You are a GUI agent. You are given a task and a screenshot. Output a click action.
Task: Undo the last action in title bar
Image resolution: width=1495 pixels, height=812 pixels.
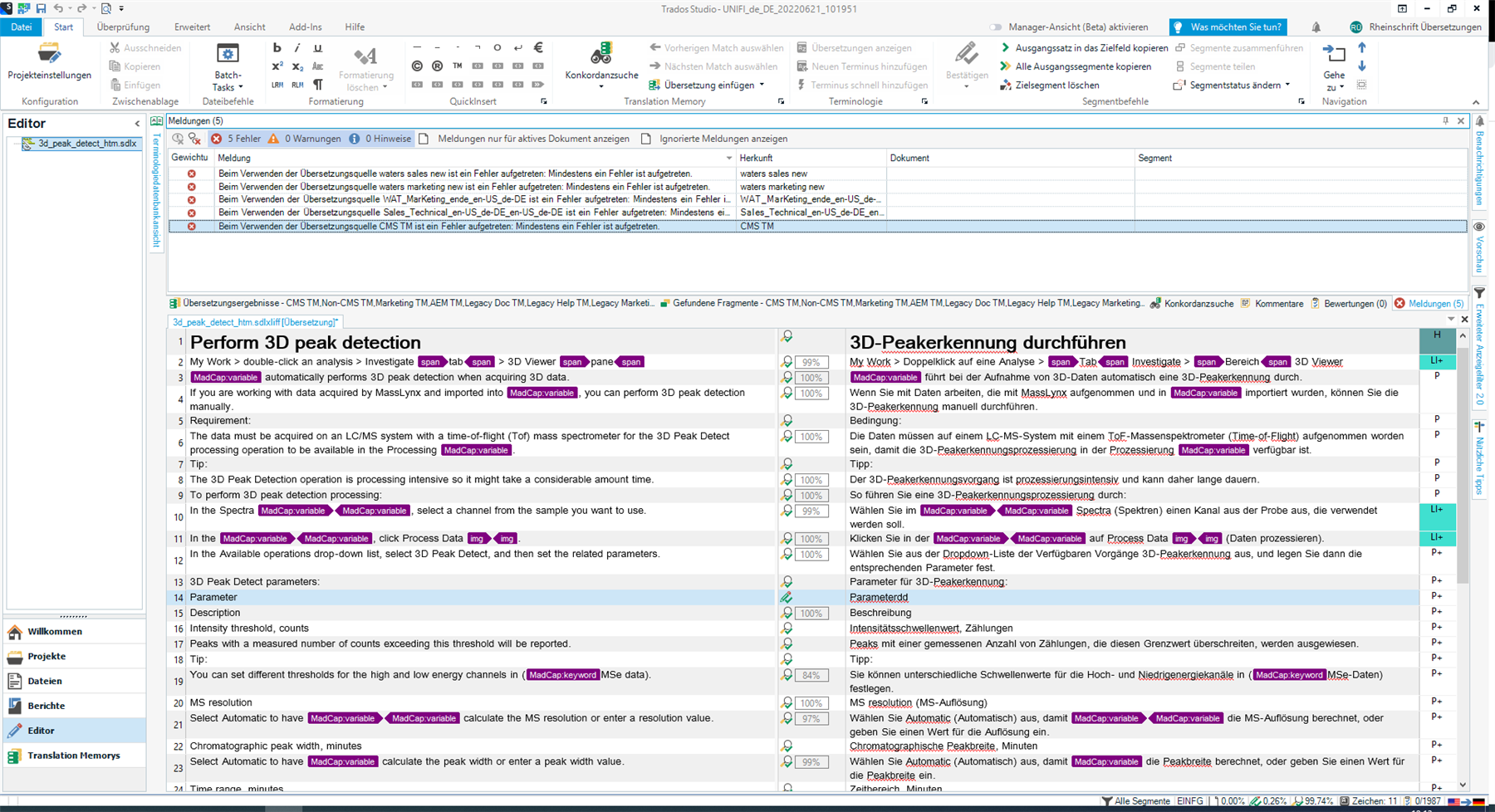tap(58, 8)
